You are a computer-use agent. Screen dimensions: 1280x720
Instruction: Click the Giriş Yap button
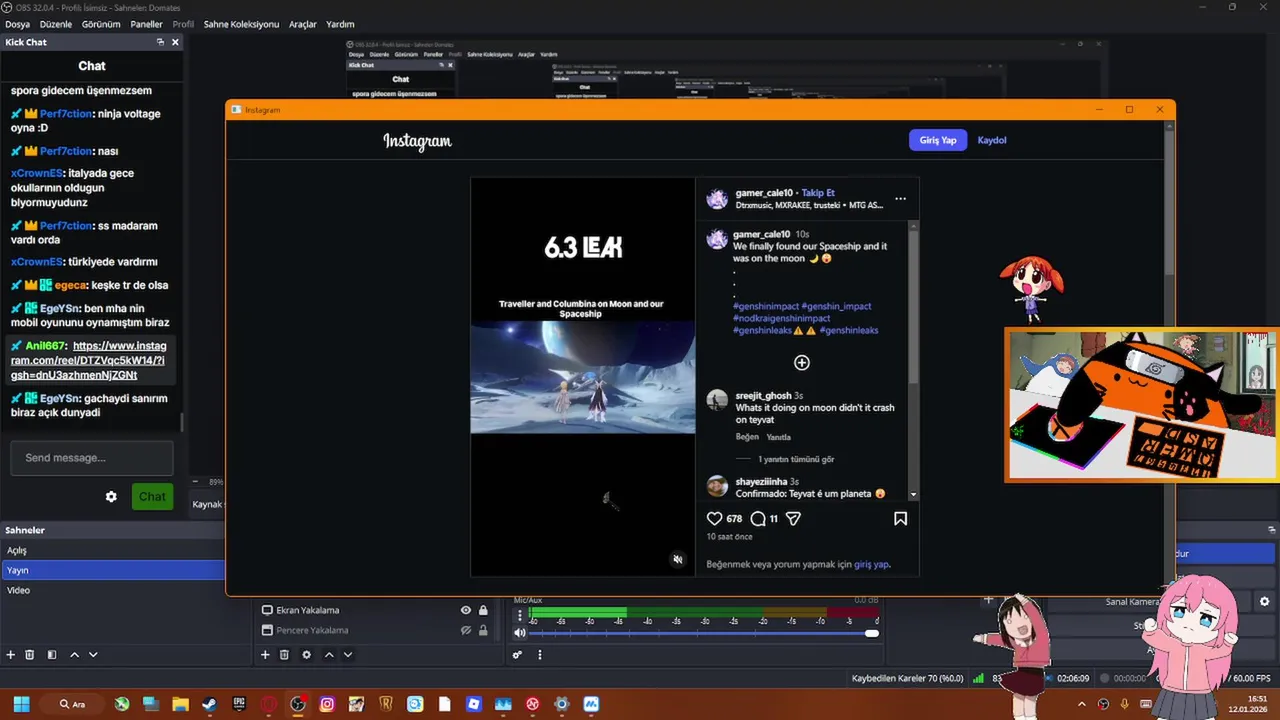click(938, 140)
